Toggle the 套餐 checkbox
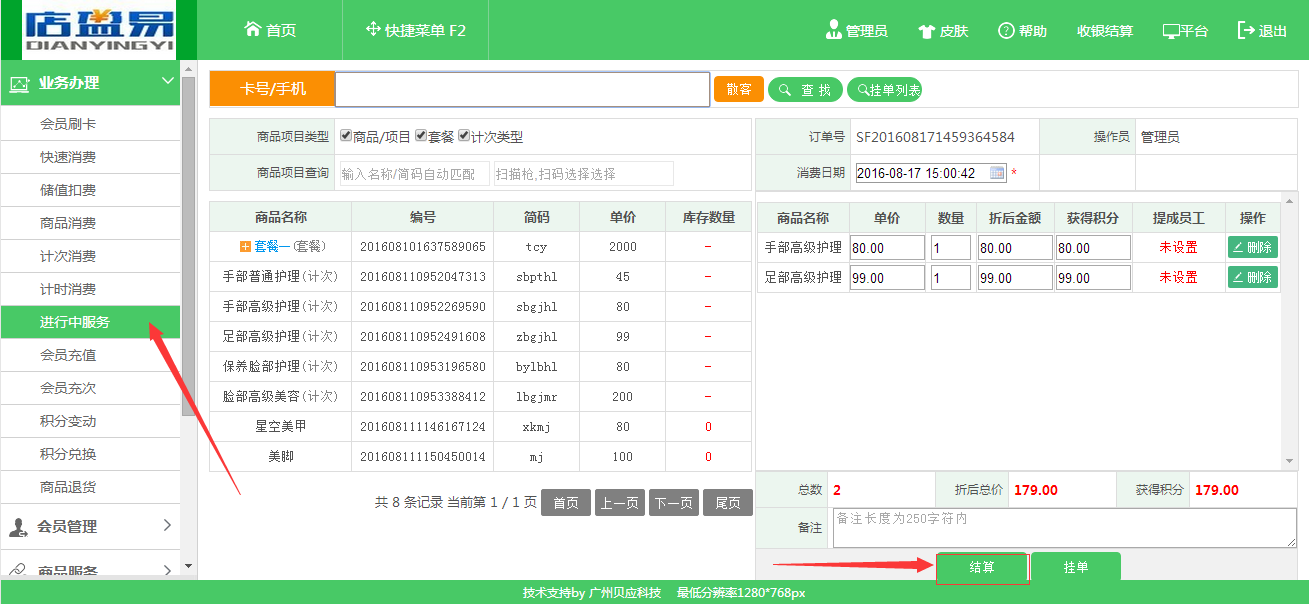This screenshot has height=604, width=1309. coord(421,136)
